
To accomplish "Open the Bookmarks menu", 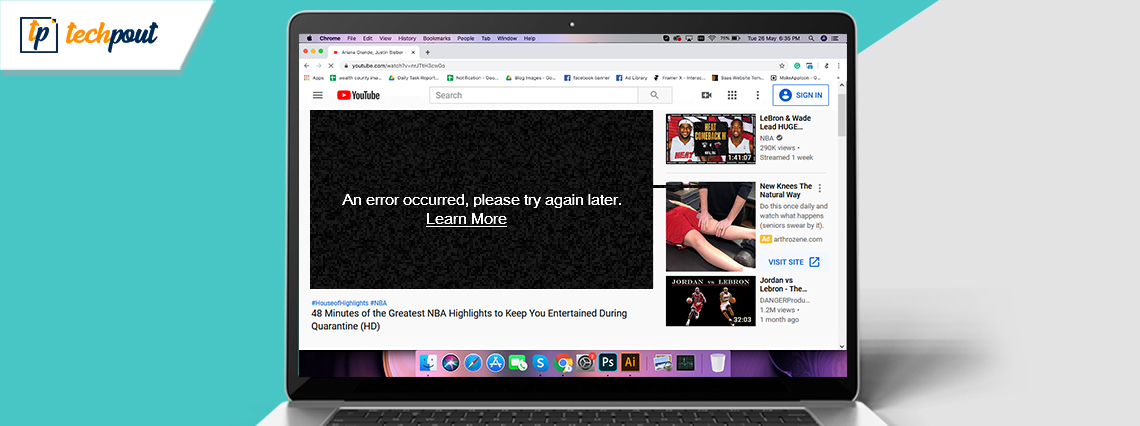I will coord(437,38).
